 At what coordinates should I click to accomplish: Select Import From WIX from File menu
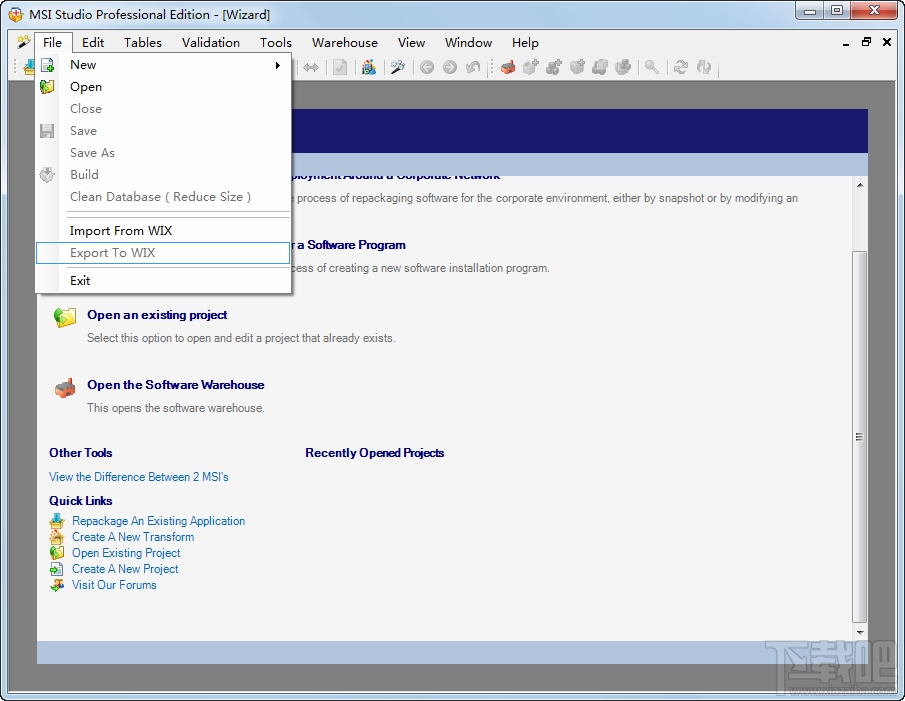click(x=120, y=230)
